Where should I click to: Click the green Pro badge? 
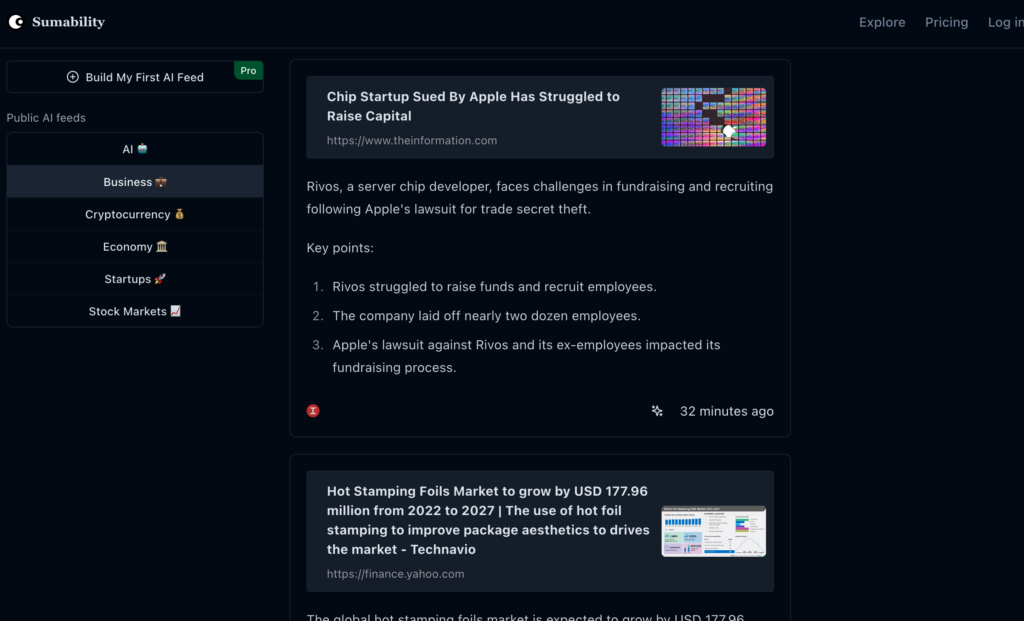[x=248, y=70]
